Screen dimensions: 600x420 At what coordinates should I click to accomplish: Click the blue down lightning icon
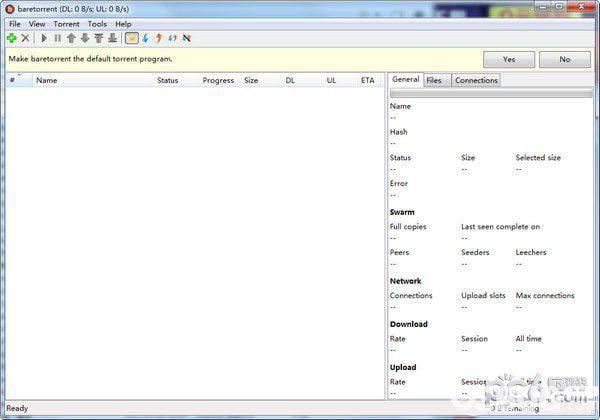point(145,38)
